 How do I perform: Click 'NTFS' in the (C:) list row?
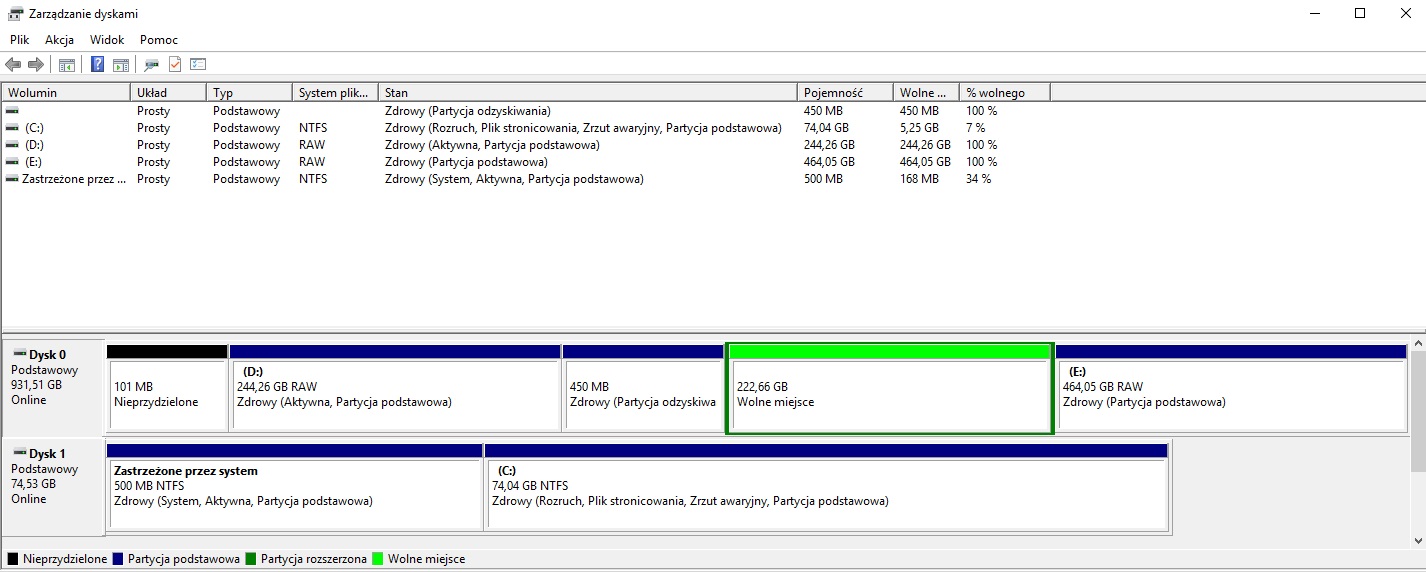coord(312,128)
